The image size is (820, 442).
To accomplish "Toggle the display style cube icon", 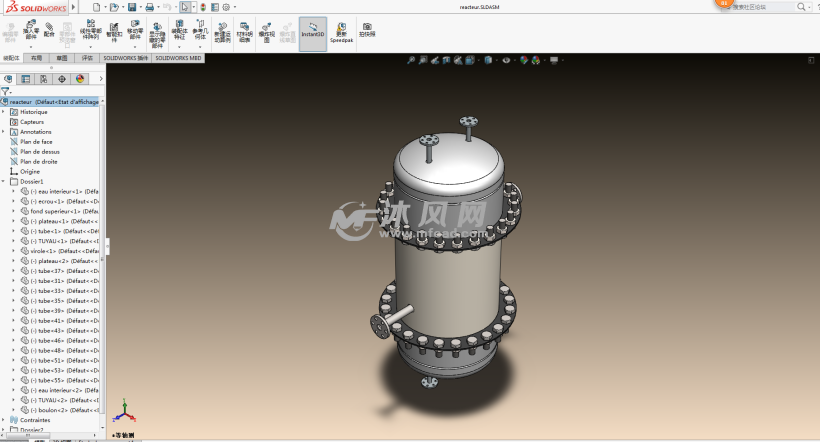I will click(488, 60).
